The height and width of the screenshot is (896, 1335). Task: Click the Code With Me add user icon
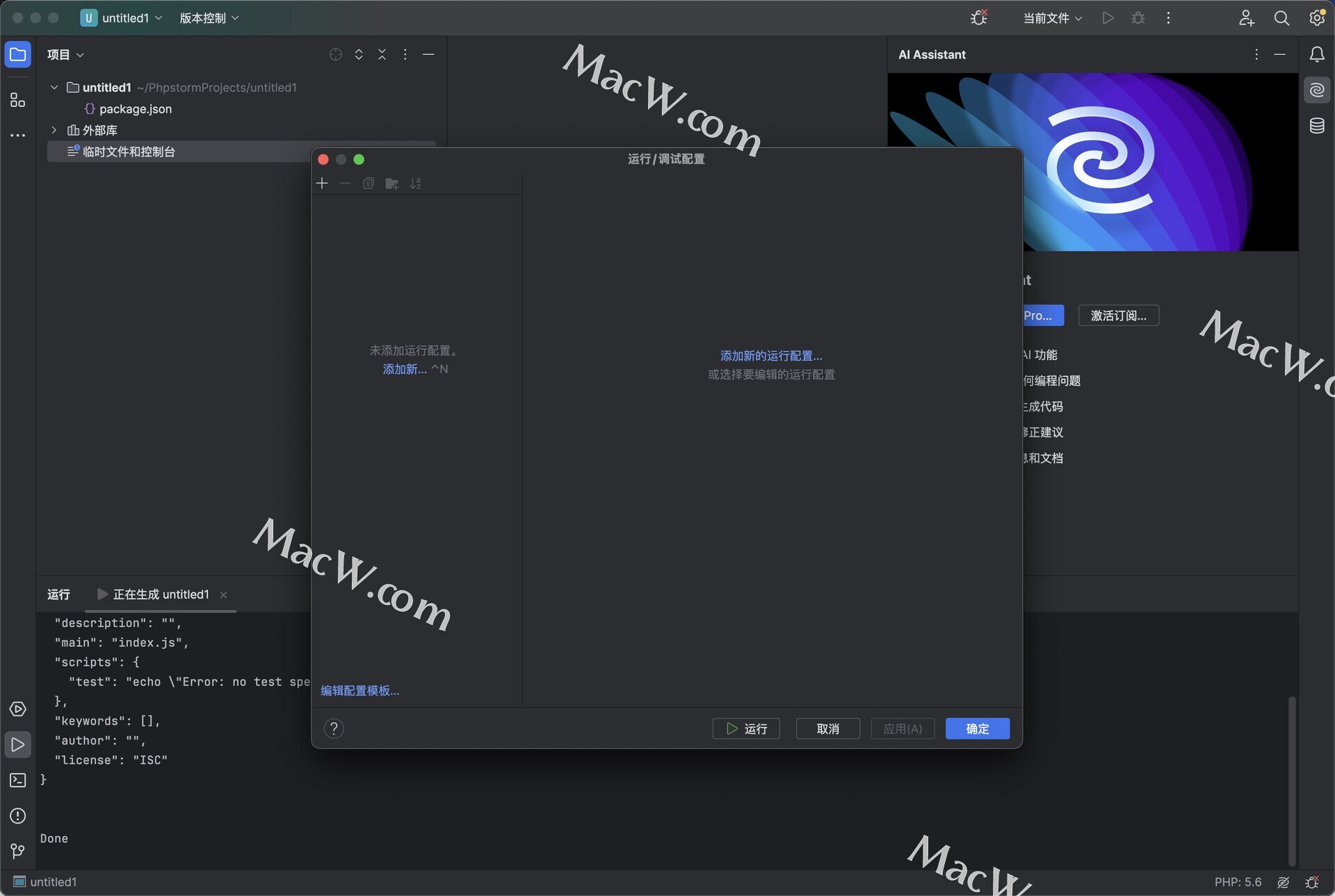pos(1246,18)
